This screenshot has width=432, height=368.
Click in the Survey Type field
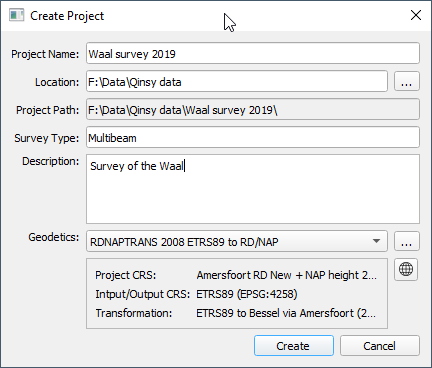tap(253, 137)
